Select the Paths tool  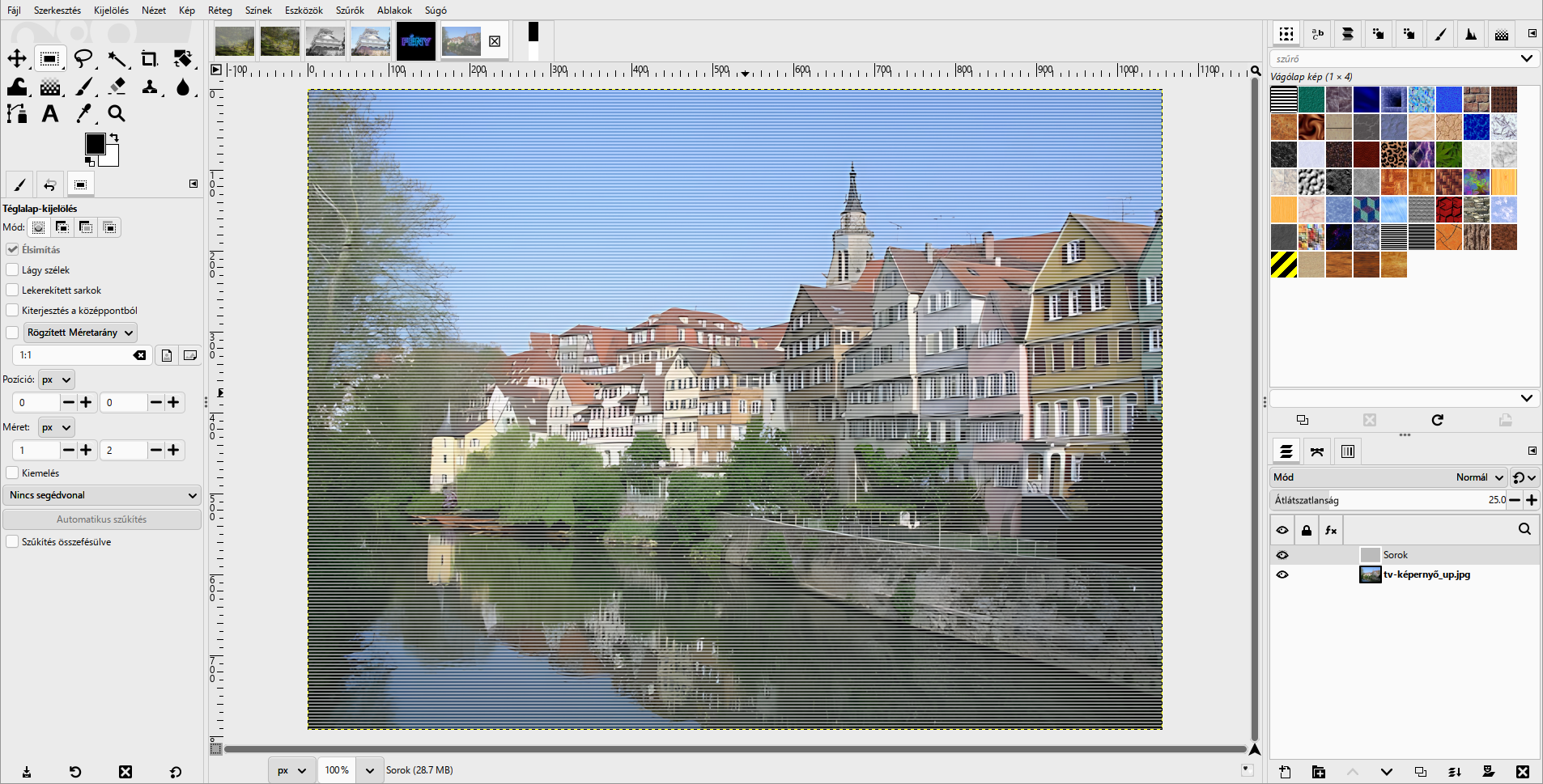pyautogui.click(x=17, y=114)
